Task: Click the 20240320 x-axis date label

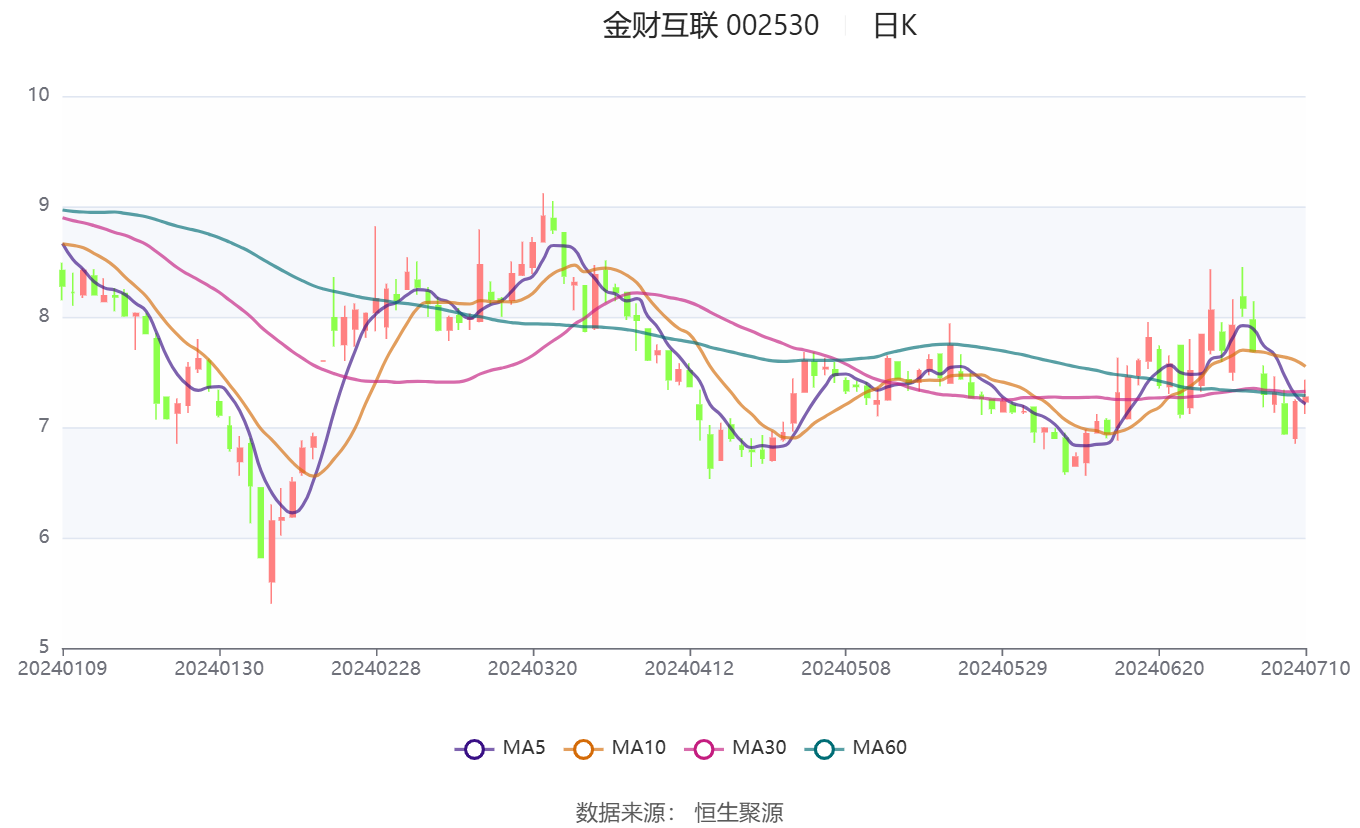Action: [x=532, y=668]
